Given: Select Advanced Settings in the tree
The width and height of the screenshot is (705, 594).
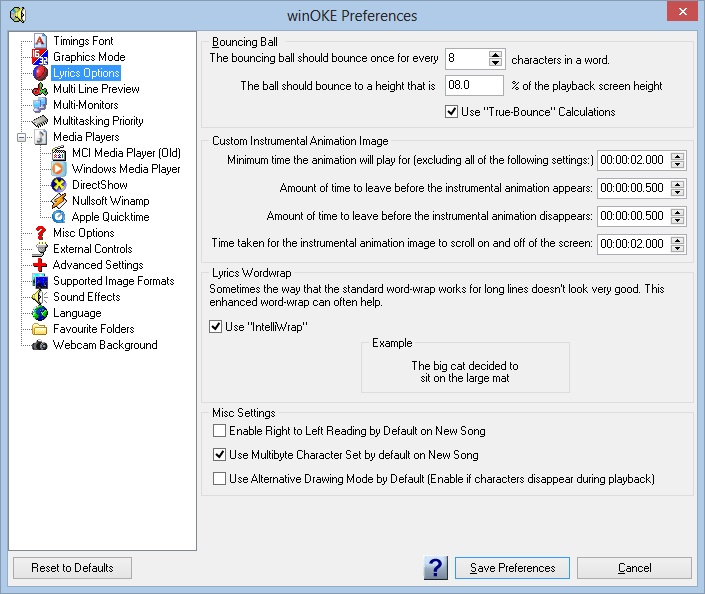Looking at the screenshot, I should pyautogui.click(x=97, y=265).
